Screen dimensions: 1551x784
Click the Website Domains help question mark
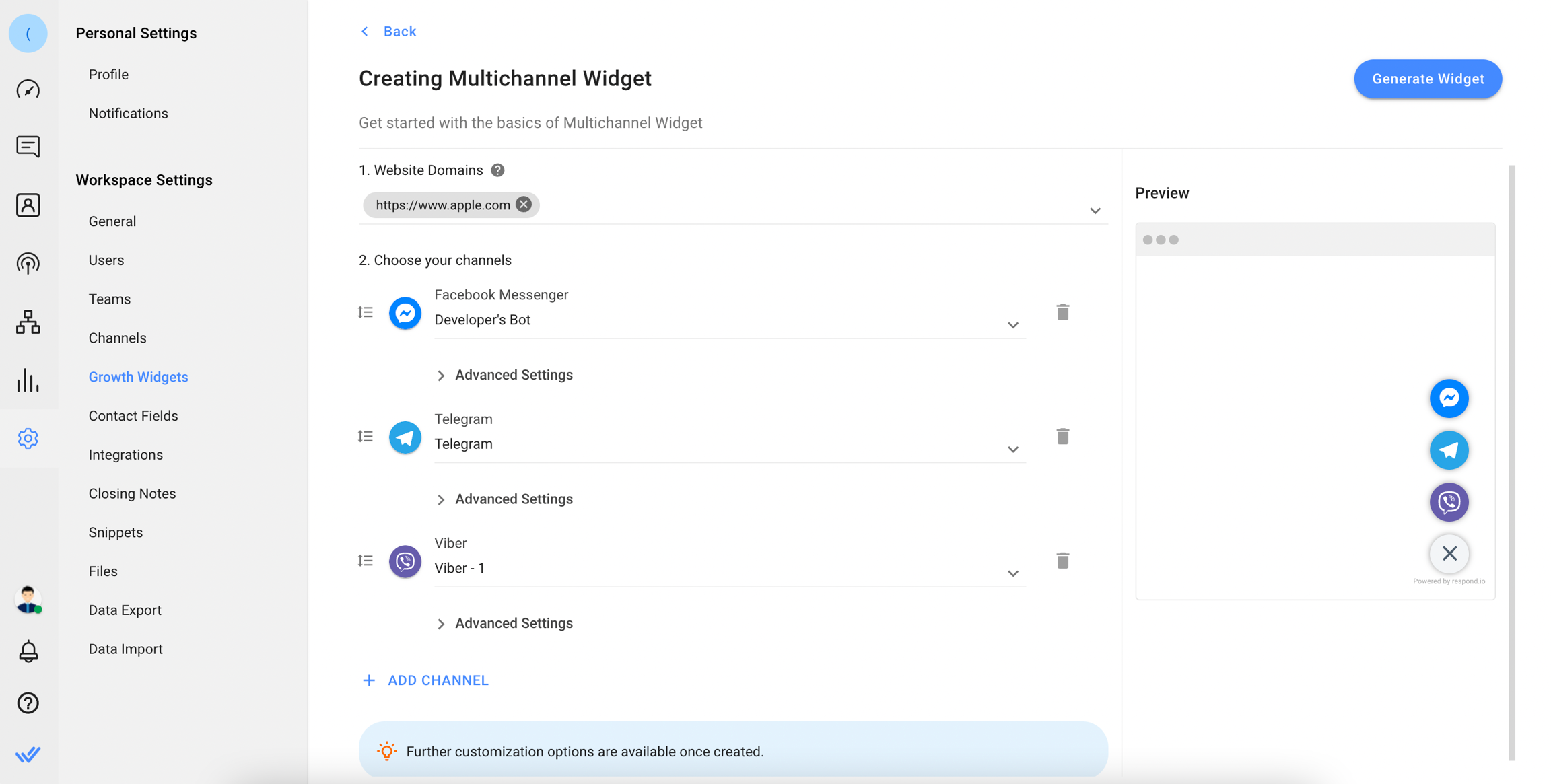tap(497, 170)
